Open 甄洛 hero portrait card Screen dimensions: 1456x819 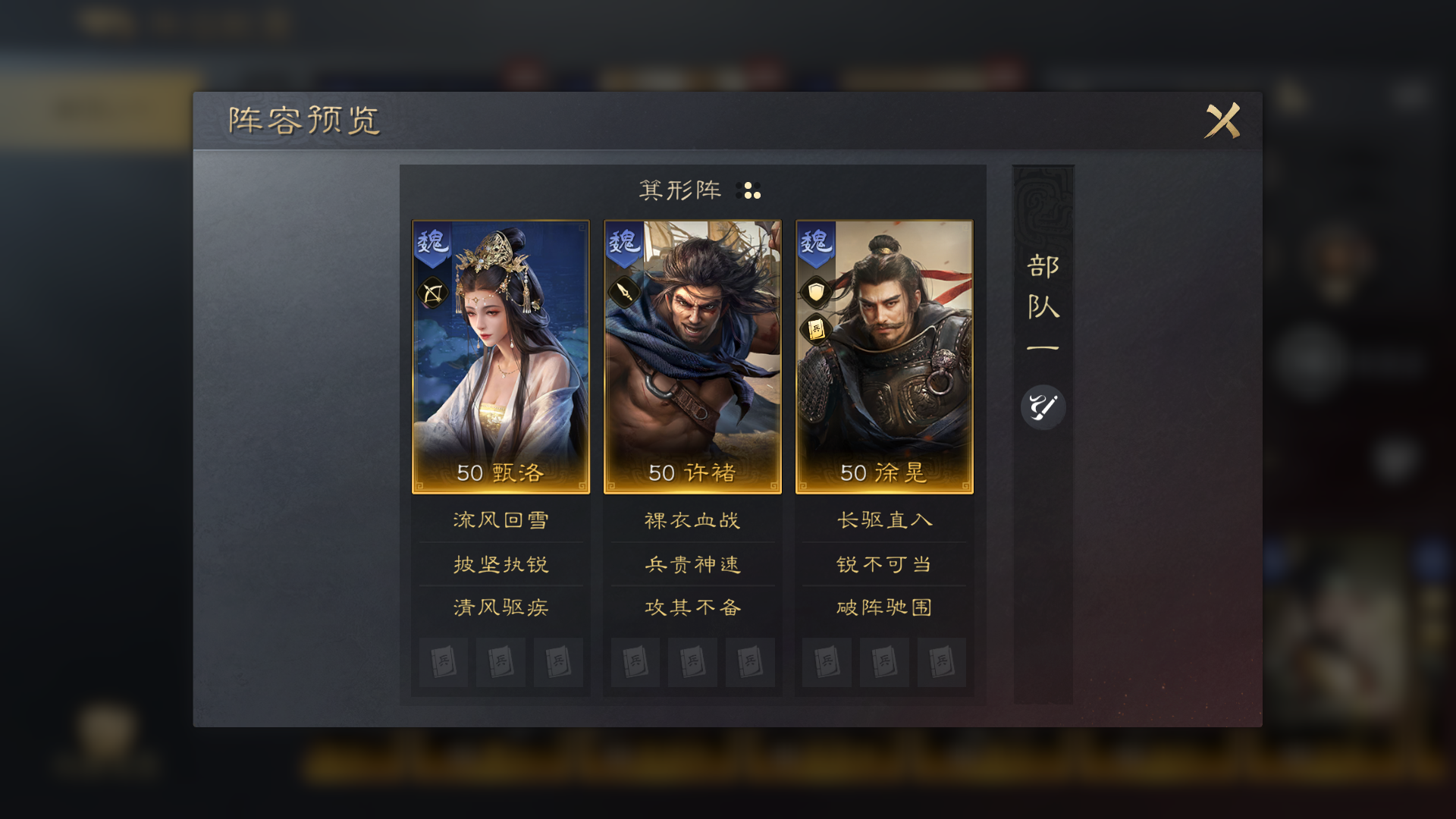click(x=500, y=357)
